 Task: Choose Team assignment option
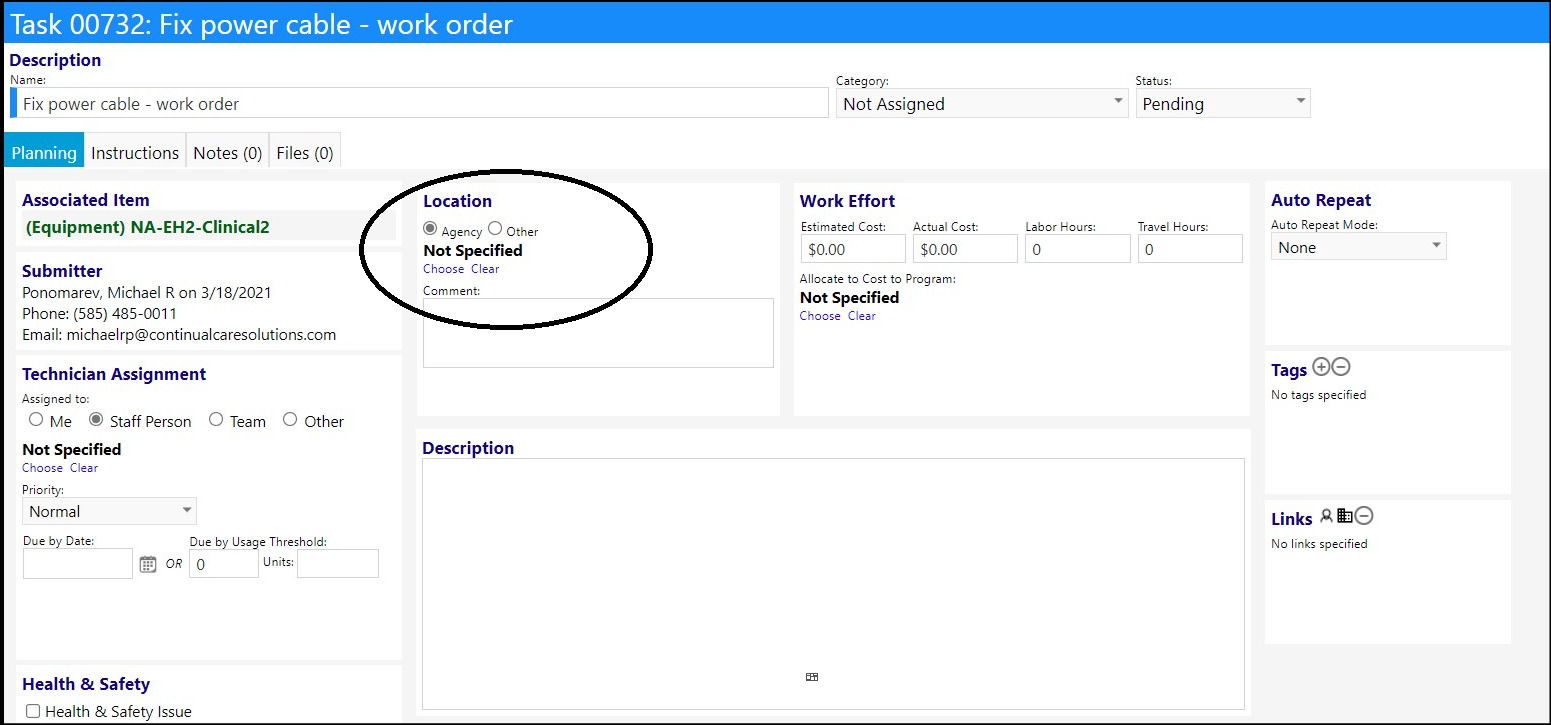(x=216, y=420)
